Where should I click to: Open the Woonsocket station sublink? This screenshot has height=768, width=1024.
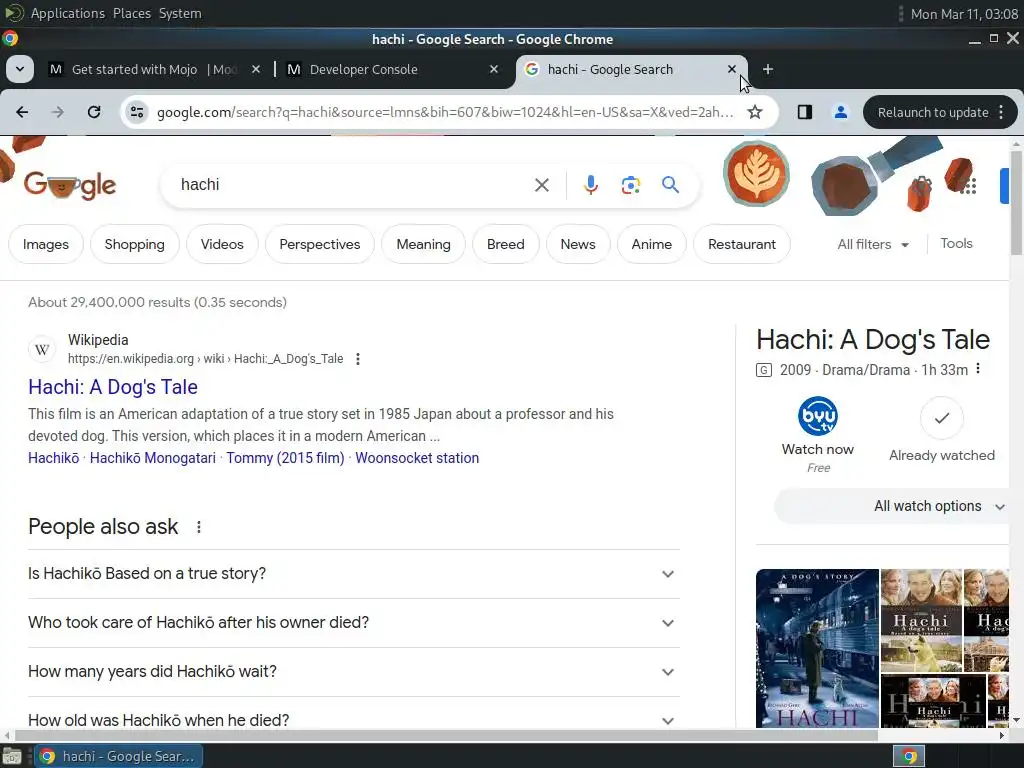point(417,458)
